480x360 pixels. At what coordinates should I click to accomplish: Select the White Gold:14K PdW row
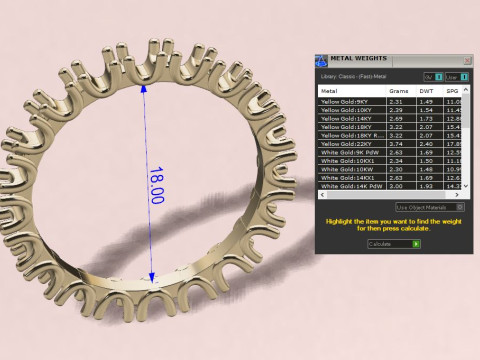tap(390, 186)
